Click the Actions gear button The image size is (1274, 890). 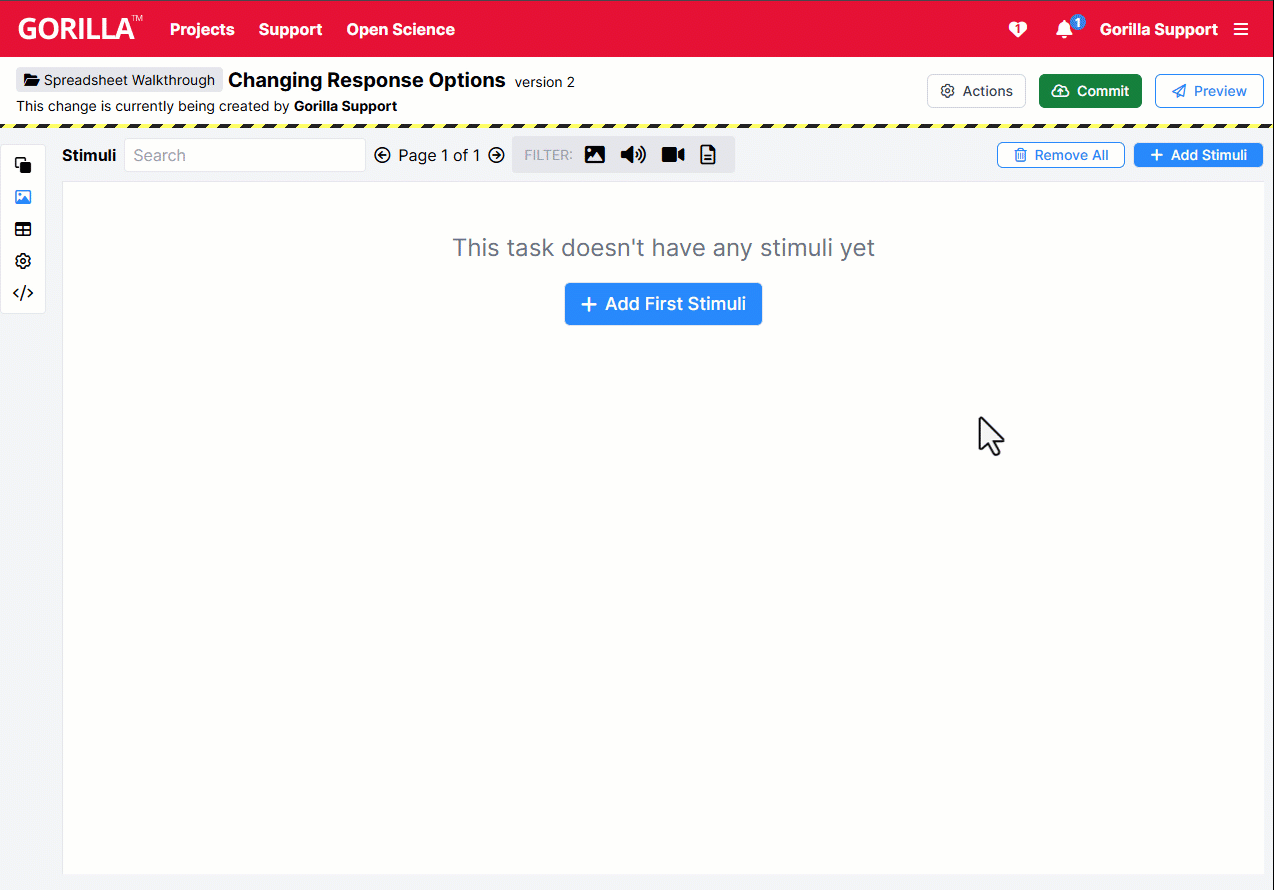click(976, 90)
